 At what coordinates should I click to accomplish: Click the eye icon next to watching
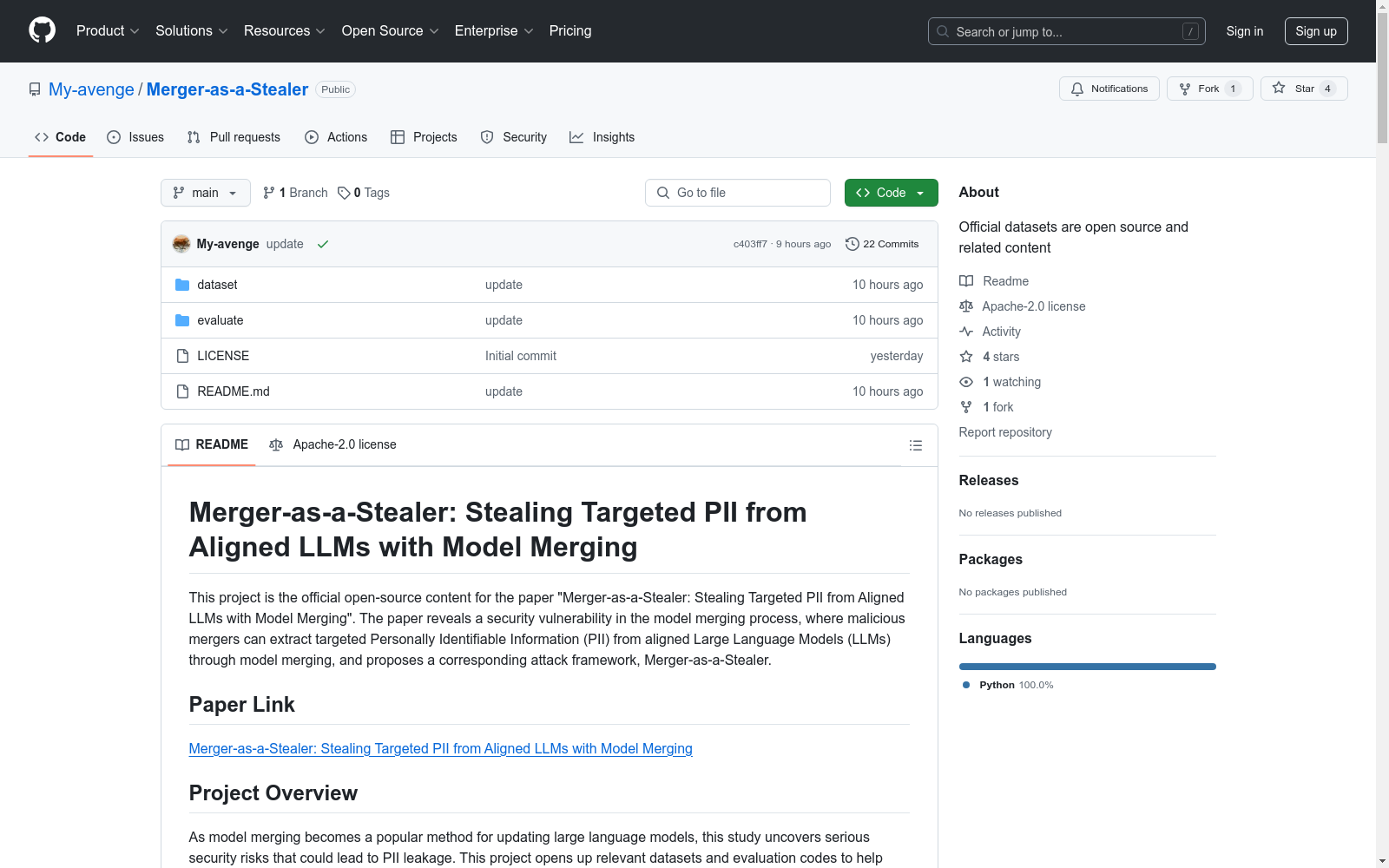point(966,382)
